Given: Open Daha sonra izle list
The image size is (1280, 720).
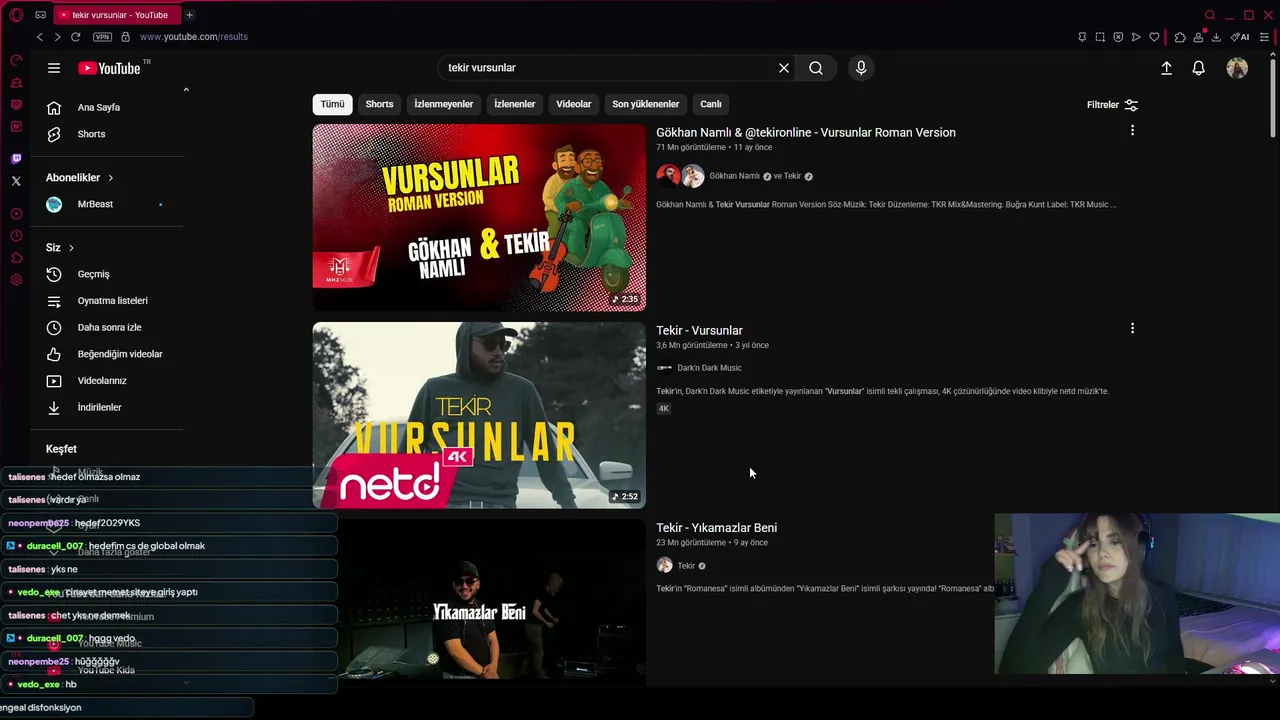Looking at the screenshot, I should click(x=108, y=327).
